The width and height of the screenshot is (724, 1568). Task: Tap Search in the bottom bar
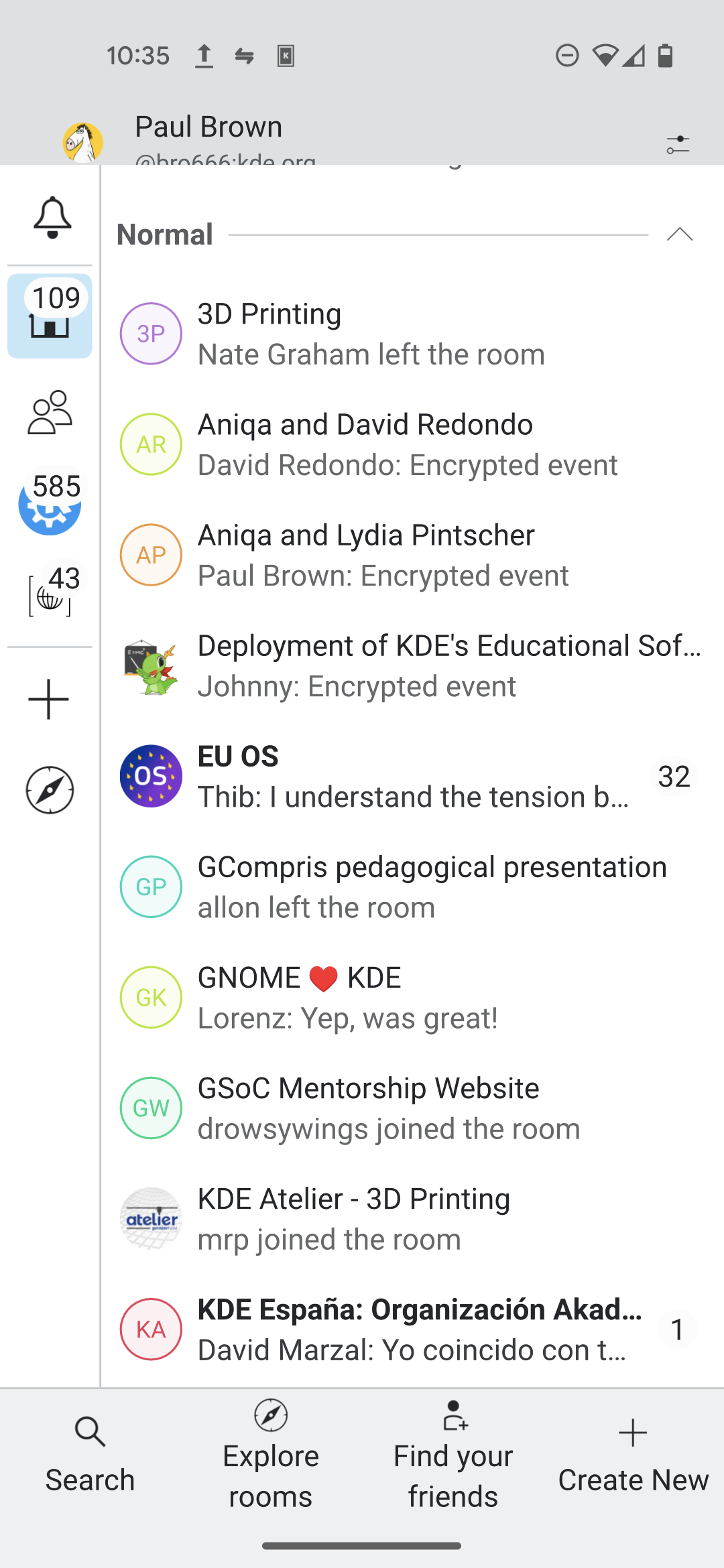coord(90,1455)
